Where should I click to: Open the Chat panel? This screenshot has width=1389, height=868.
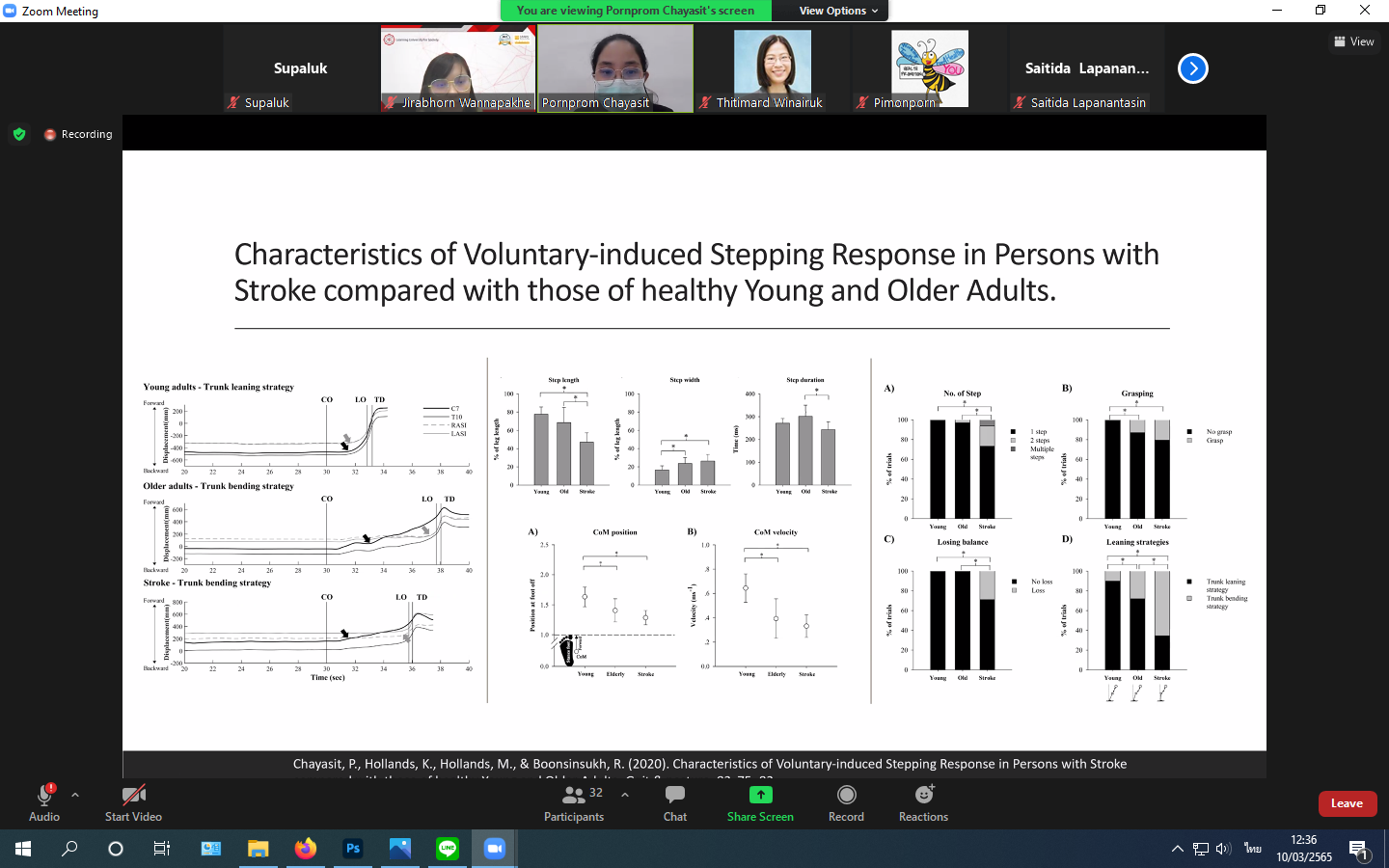674,802
